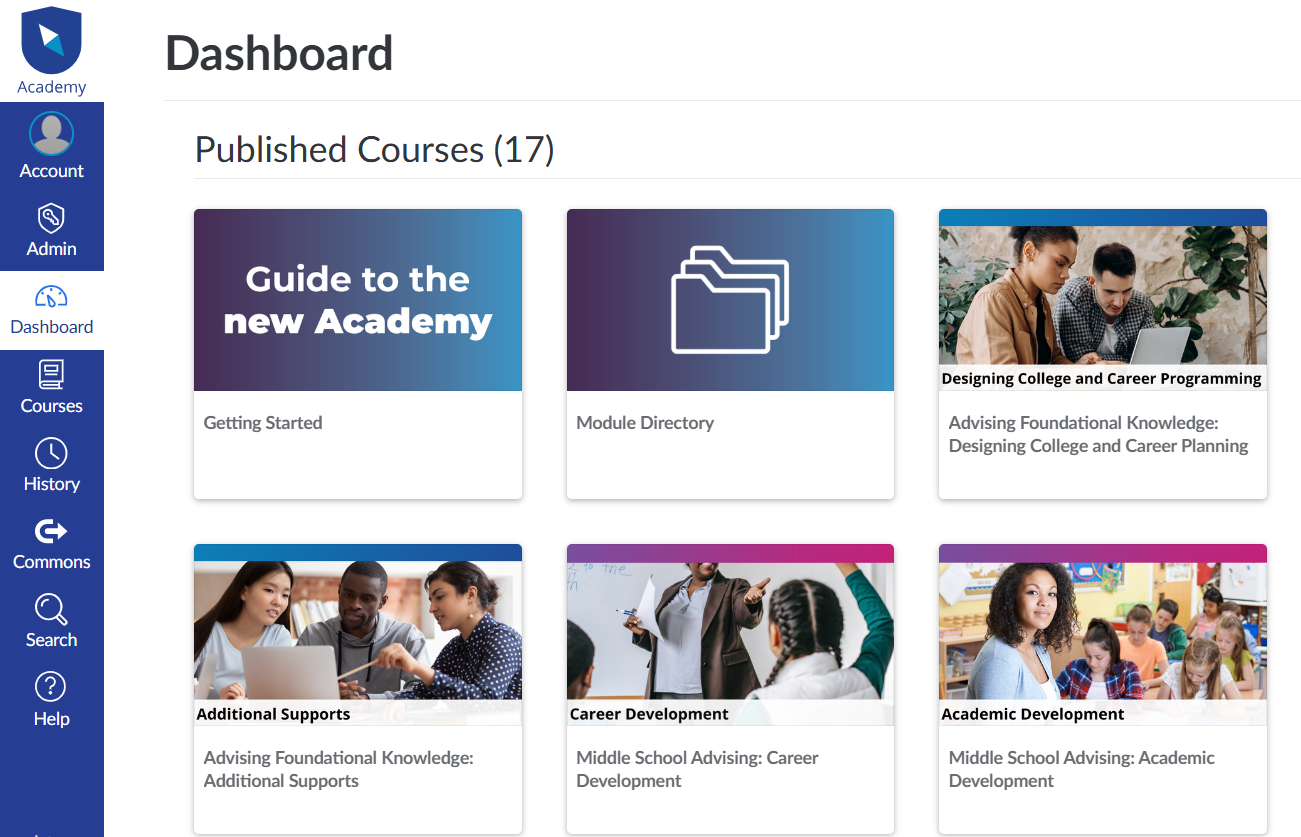View History clock icon
Viewport: 1301px width, 837px height.
click(51, 453)
